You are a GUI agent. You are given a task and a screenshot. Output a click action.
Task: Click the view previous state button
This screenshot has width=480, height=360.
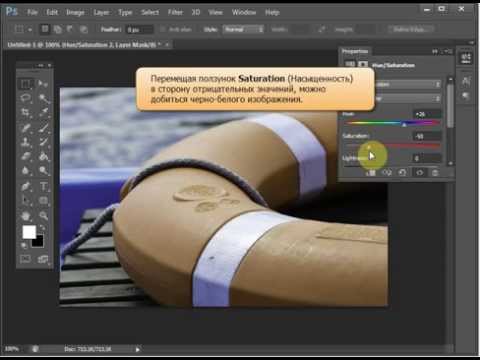pyautogui.click(x=387, y=173)
